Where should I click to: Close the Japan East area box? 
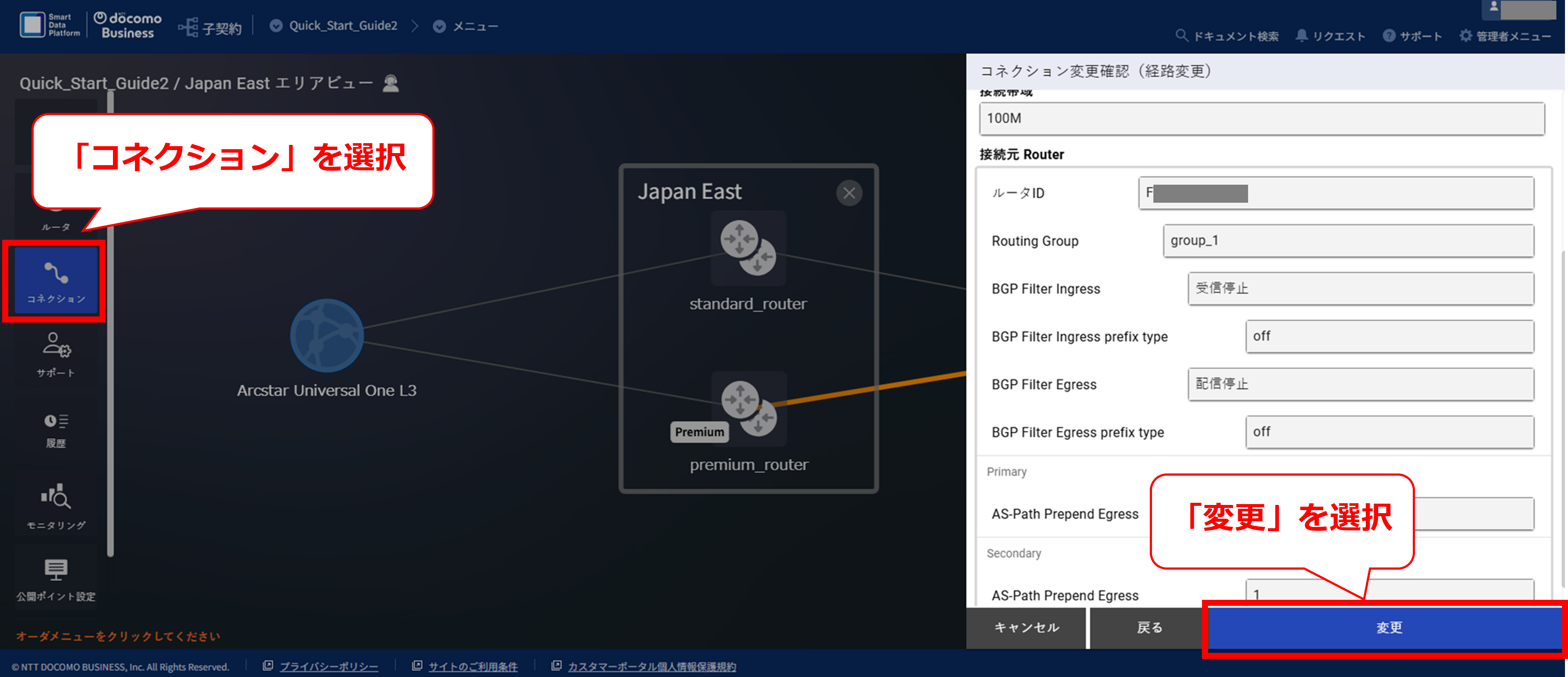pyautogui.click(x=849, y=193)
